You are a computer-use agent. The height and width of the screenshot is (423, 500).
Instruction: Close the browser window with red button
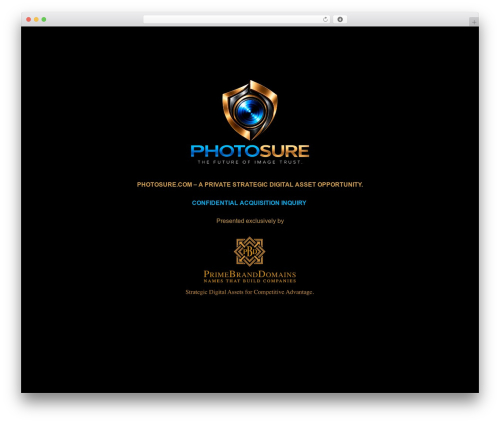pyautogui.click(x=29, y=19)
